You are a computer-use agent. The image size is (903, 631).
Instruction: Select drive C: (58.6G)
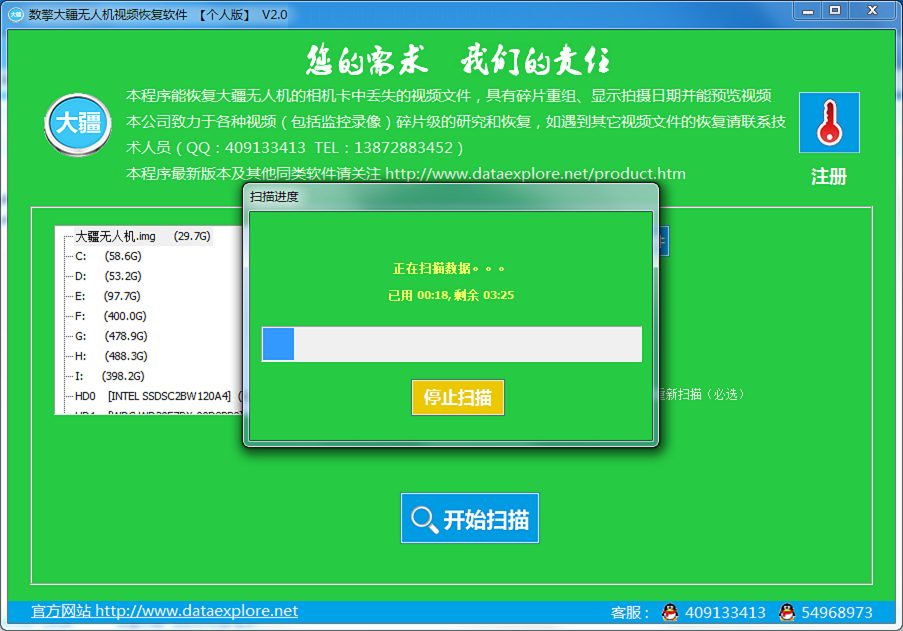tap(108, 256)
